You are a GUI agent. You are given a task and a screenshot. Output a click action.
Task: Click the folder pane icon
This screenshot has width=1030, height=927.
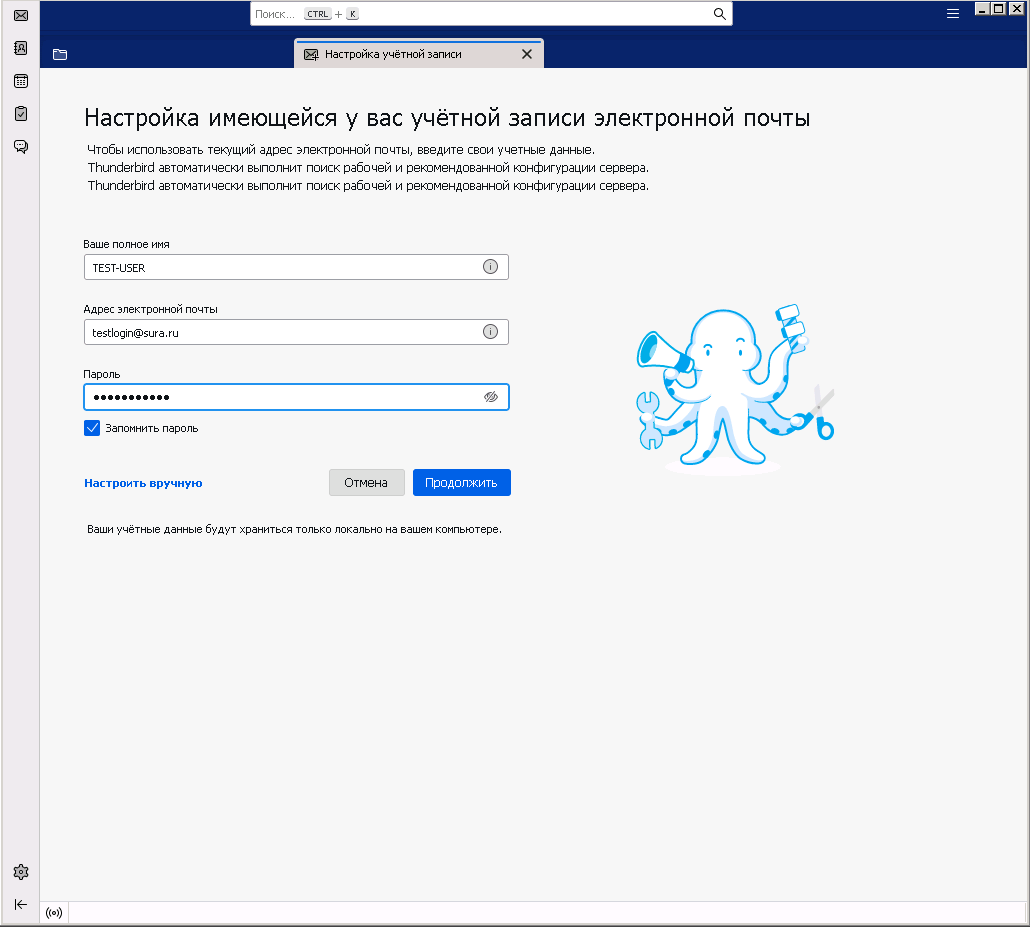[x=60, y=54]
